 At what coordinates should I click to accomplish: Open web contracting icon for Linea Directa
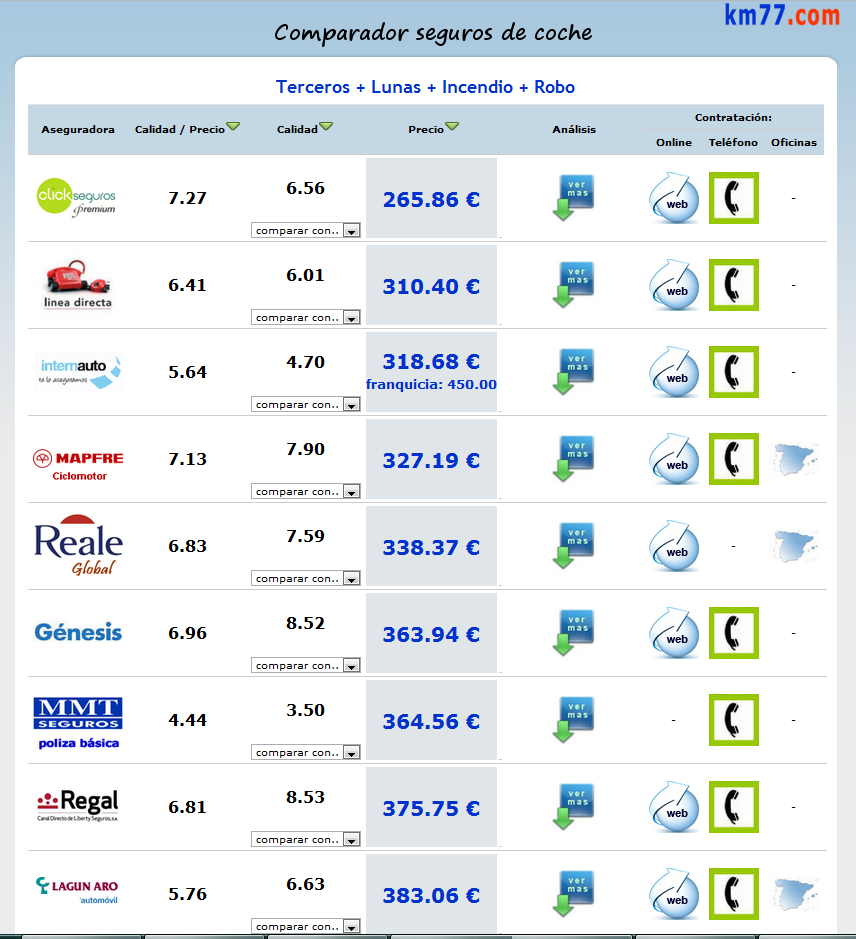pos(674,285)
